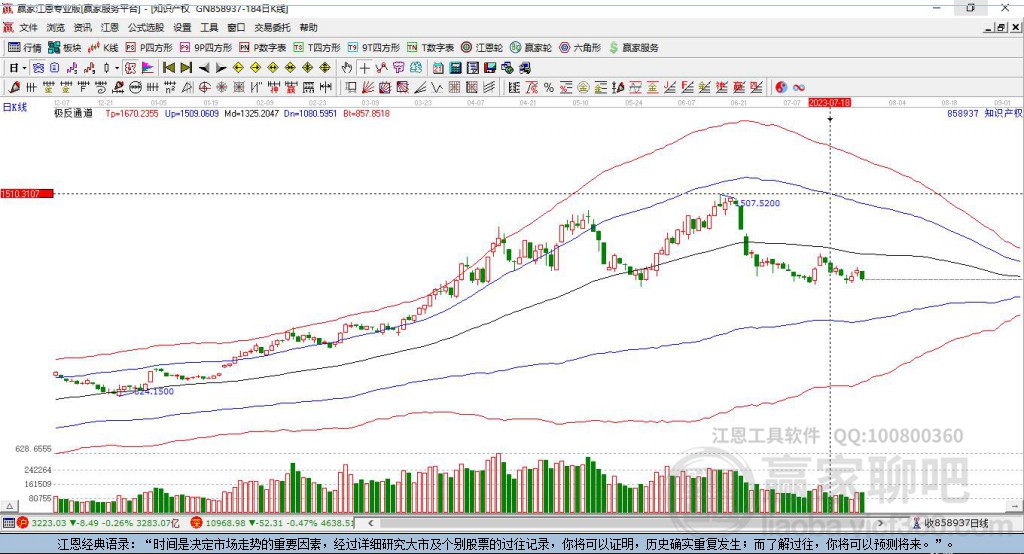
Task: Click the infinity symbol tool icon
Action: 799,87
